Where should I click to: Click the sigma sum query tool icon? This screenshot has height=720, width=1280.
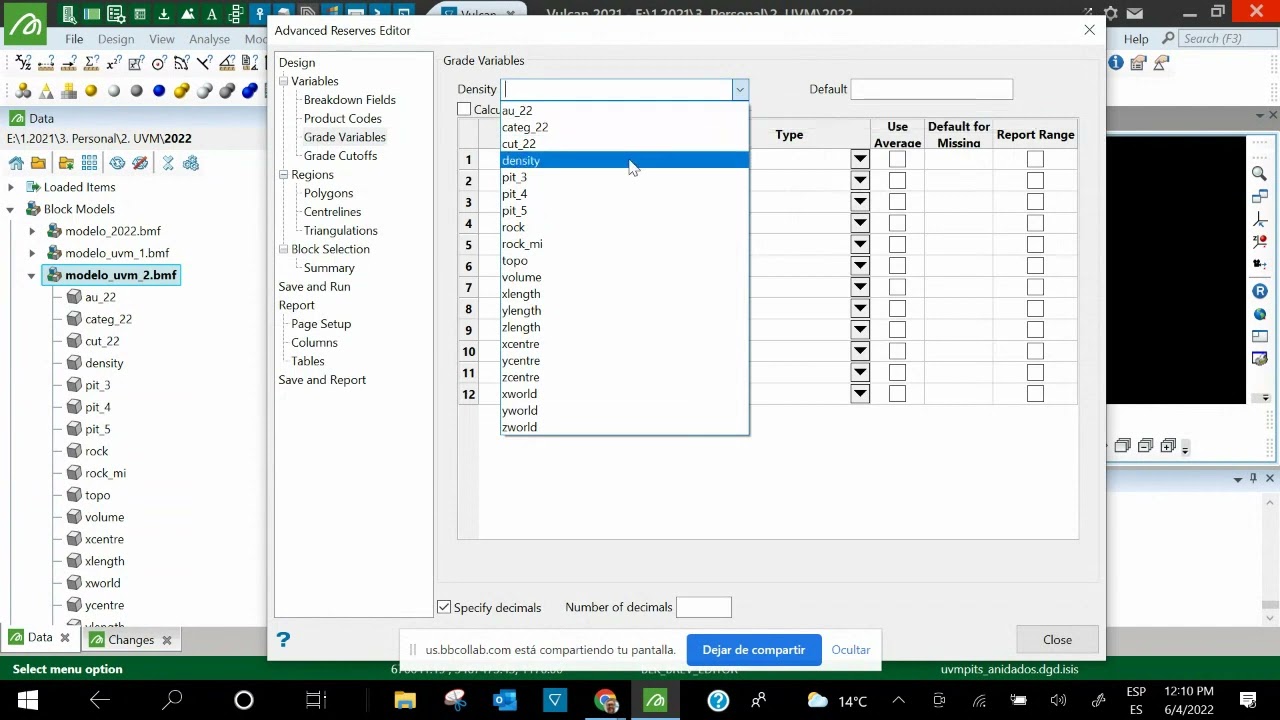pos(92,63)
